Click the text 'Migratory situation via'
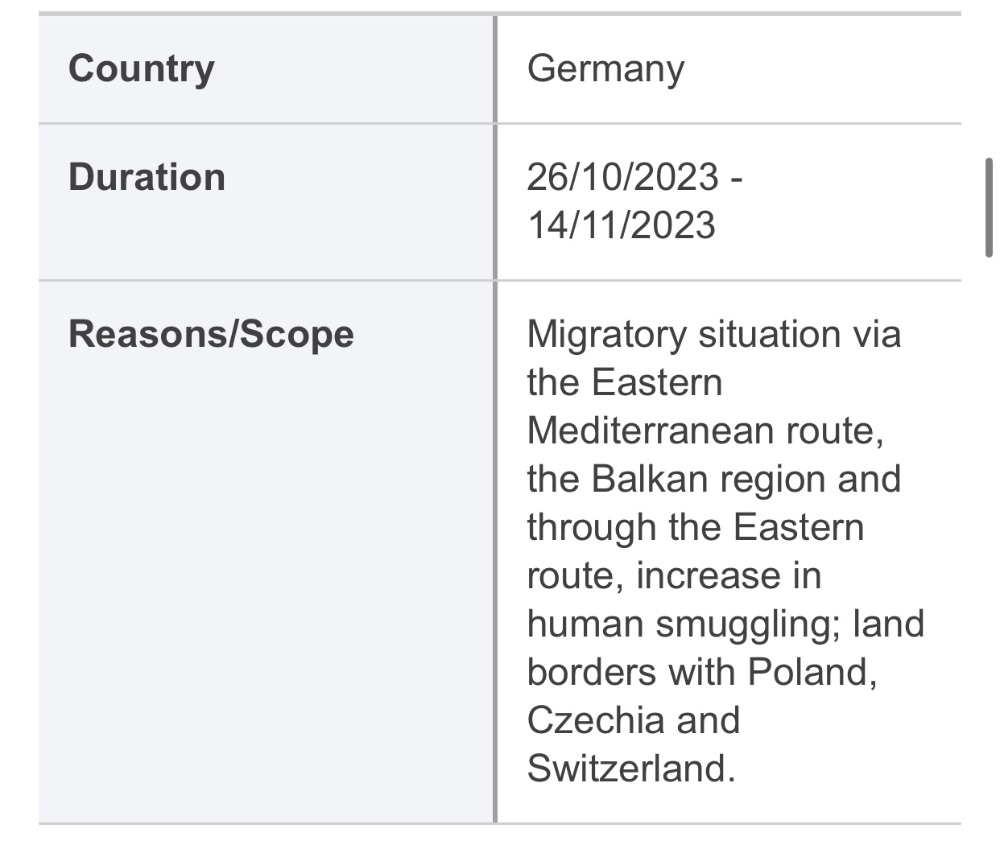 (x=714, y=334)
